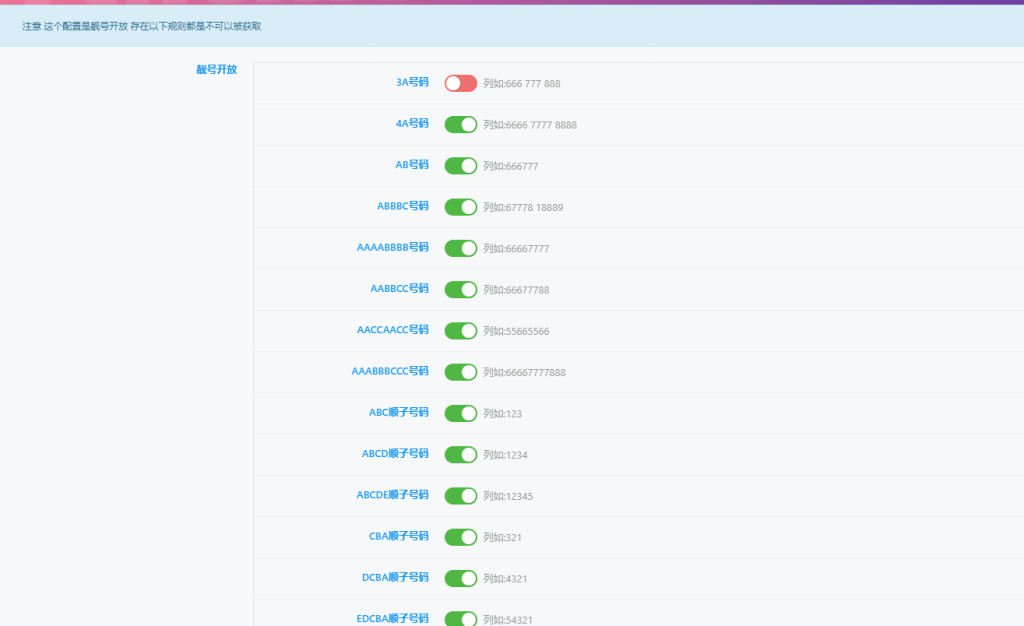Click the 3A号码 label text
1024x626 pixels.
pos(412,82)
